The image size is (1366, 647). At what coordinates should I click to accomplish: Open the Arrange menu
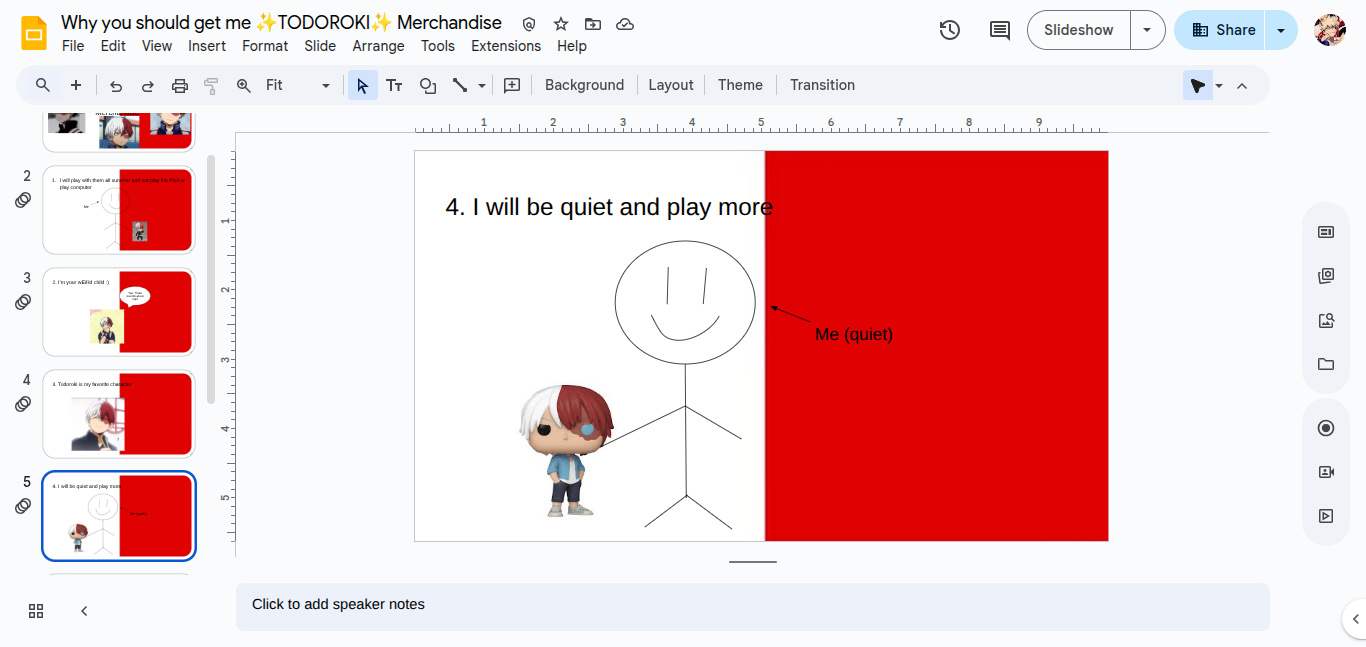click(x=379, y=46)
